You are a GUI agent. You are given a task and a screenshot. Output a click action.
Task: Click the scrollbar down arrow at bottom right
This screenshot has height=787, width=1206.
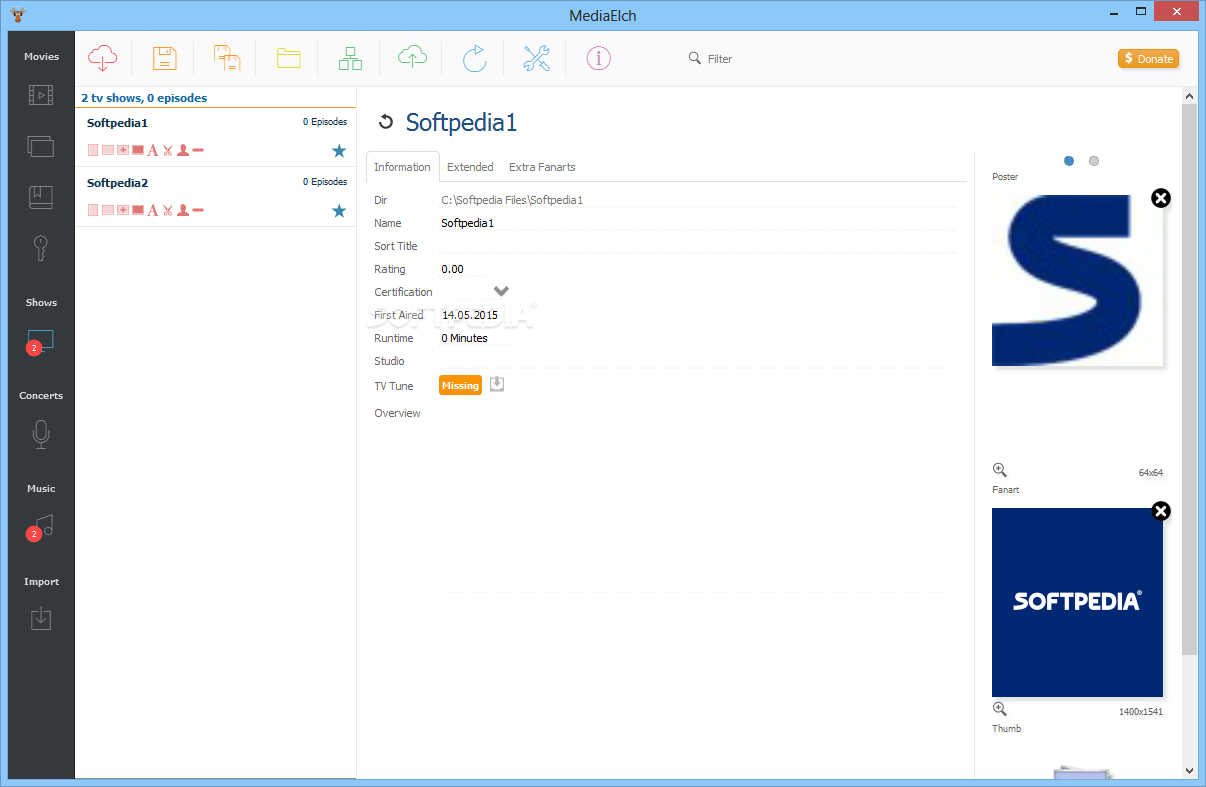coord(1189,770)
